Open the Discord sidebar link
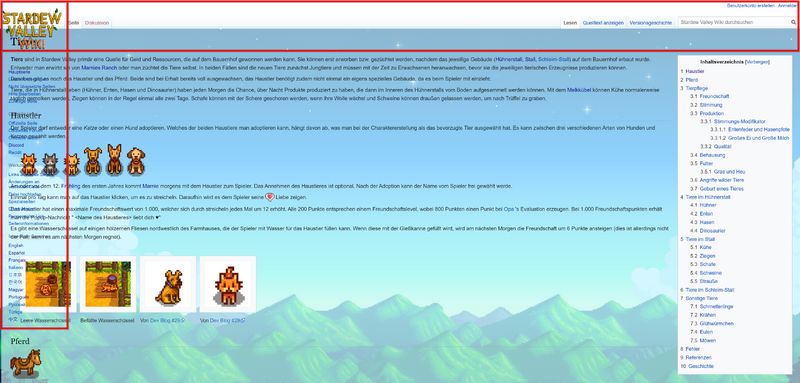This screenshot has width=800, height=383. [16, 145]
